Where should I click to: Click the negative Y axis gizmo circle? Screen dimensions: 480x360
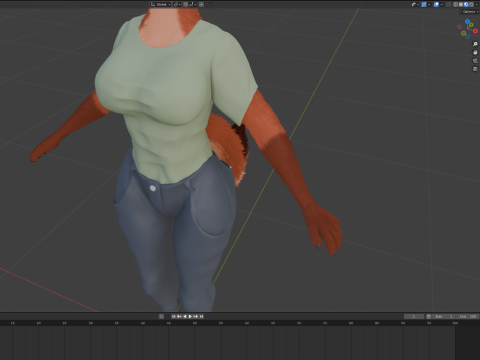pyautogui.click(x=463, y=33)
